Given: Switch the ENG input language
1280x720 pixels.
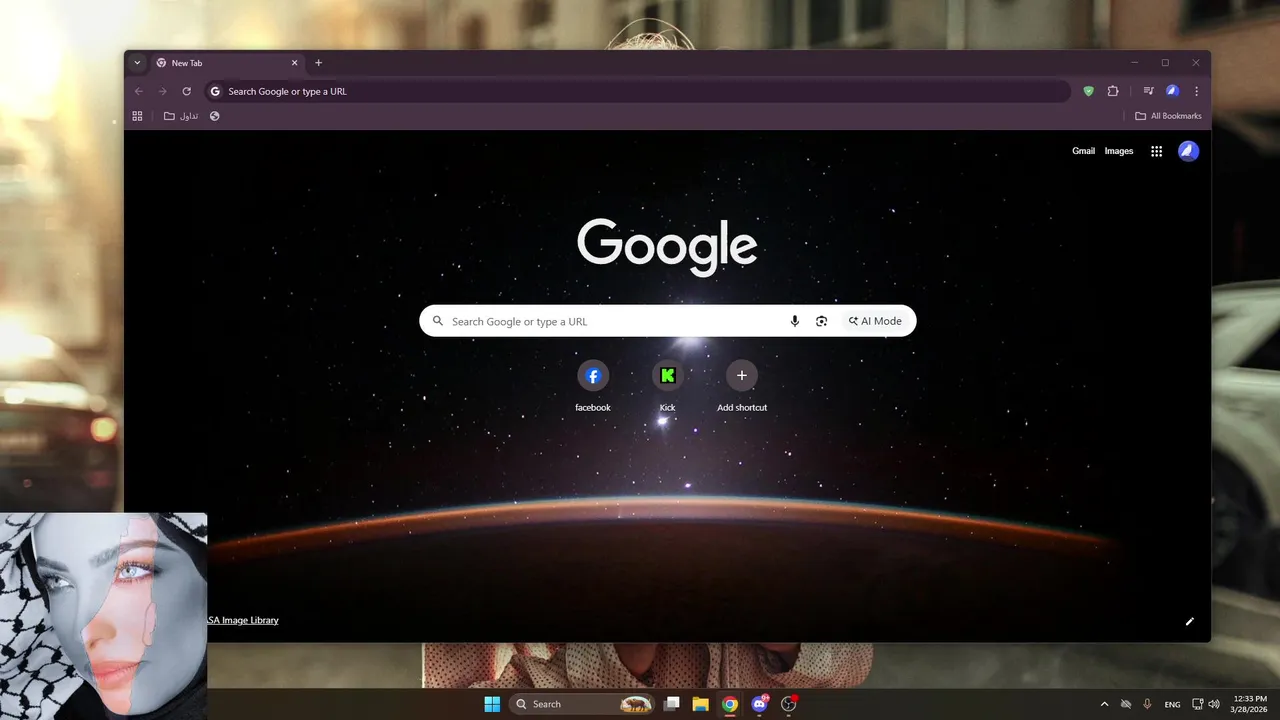Looking at the screenshot, I should 1172,704.
